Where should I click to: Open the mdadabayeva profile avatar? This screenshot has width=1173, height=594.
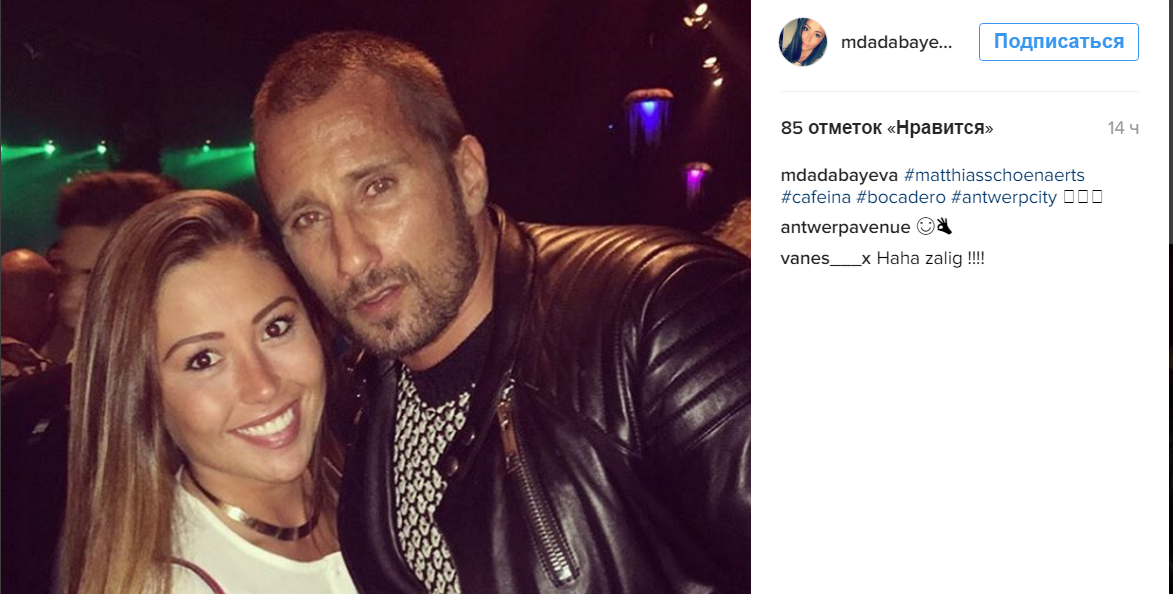click(x=803, y=42)
